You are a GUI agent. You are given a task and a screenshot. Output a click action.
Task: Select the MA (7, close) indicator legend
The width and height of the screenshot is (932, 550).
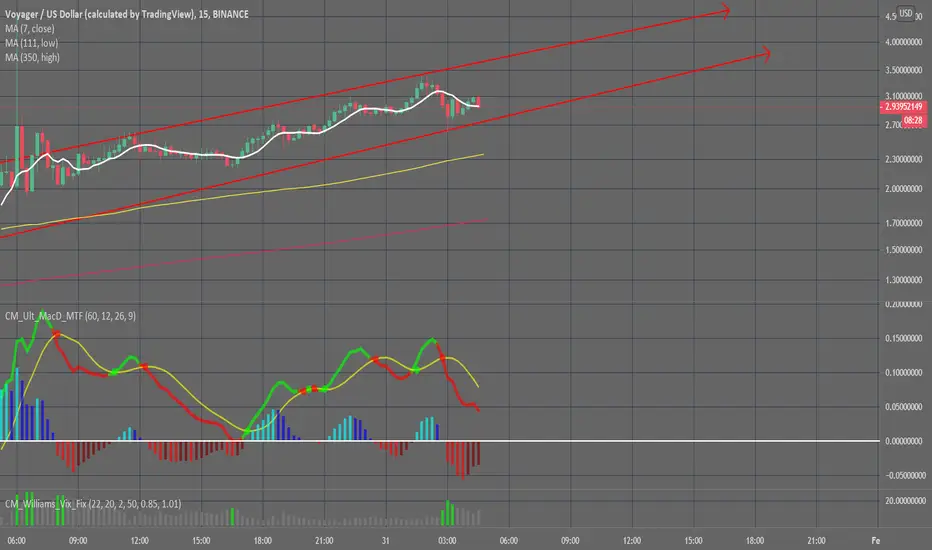point(30,29)
